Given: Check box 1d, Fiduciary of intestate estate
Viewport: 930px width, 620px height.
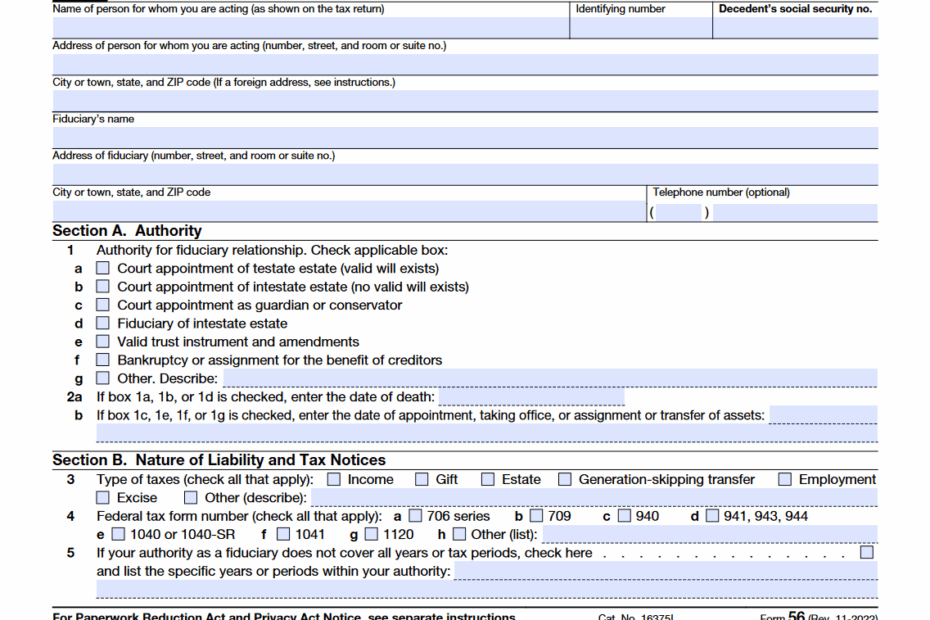Looking at the screenshot, I should [102, 323].
